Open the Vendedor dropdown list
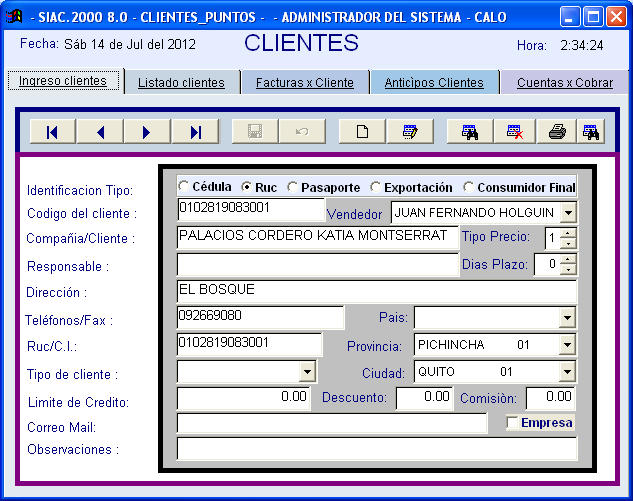 [568, 213]
